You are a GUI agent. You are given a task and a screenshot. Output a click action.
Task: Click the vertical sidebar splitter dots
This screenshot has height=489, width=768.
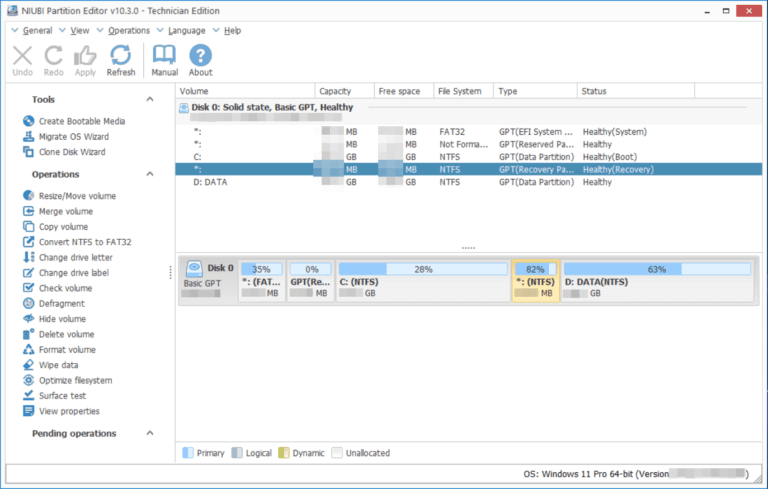[x=170, y=272]
